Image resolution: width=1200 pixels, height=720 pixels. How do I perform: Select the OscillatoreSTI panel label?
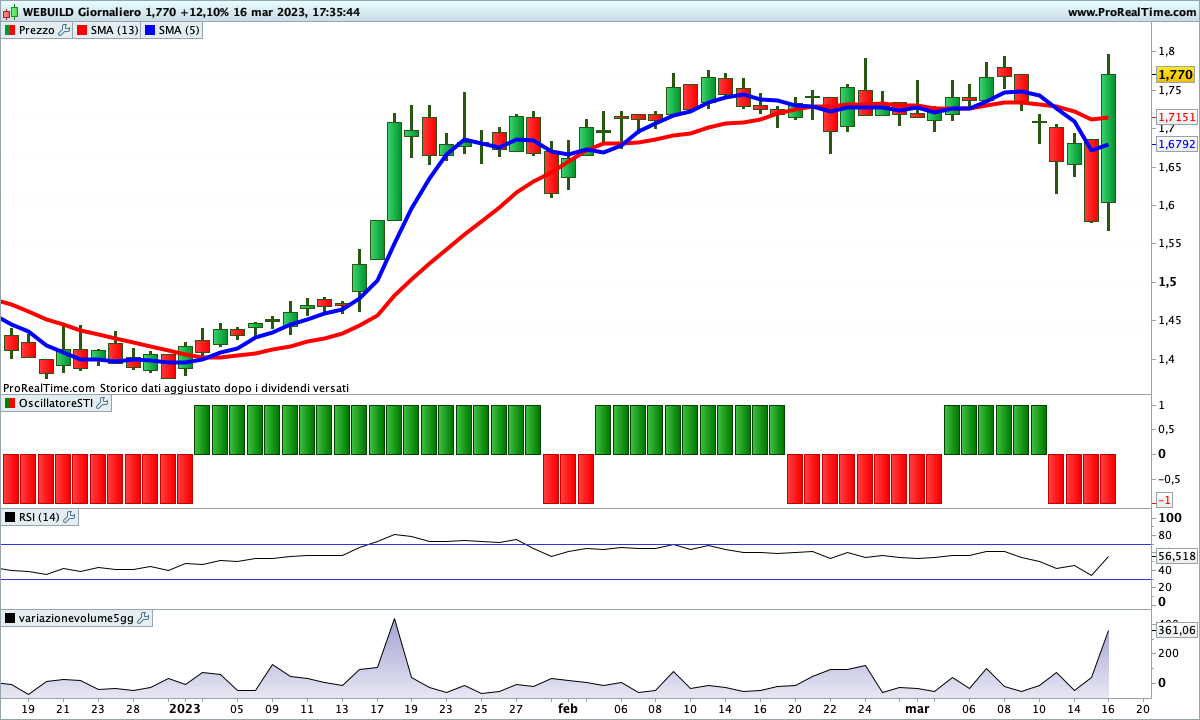pos(56,403)
